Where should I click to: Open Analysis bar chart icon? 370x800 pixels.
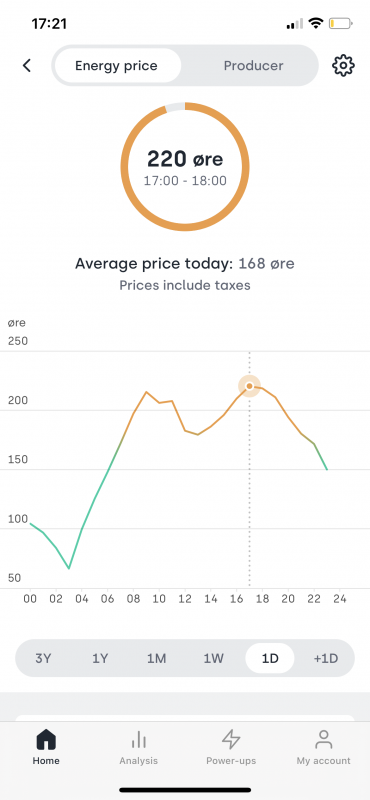pyautogui.click(x=138, y=739)
